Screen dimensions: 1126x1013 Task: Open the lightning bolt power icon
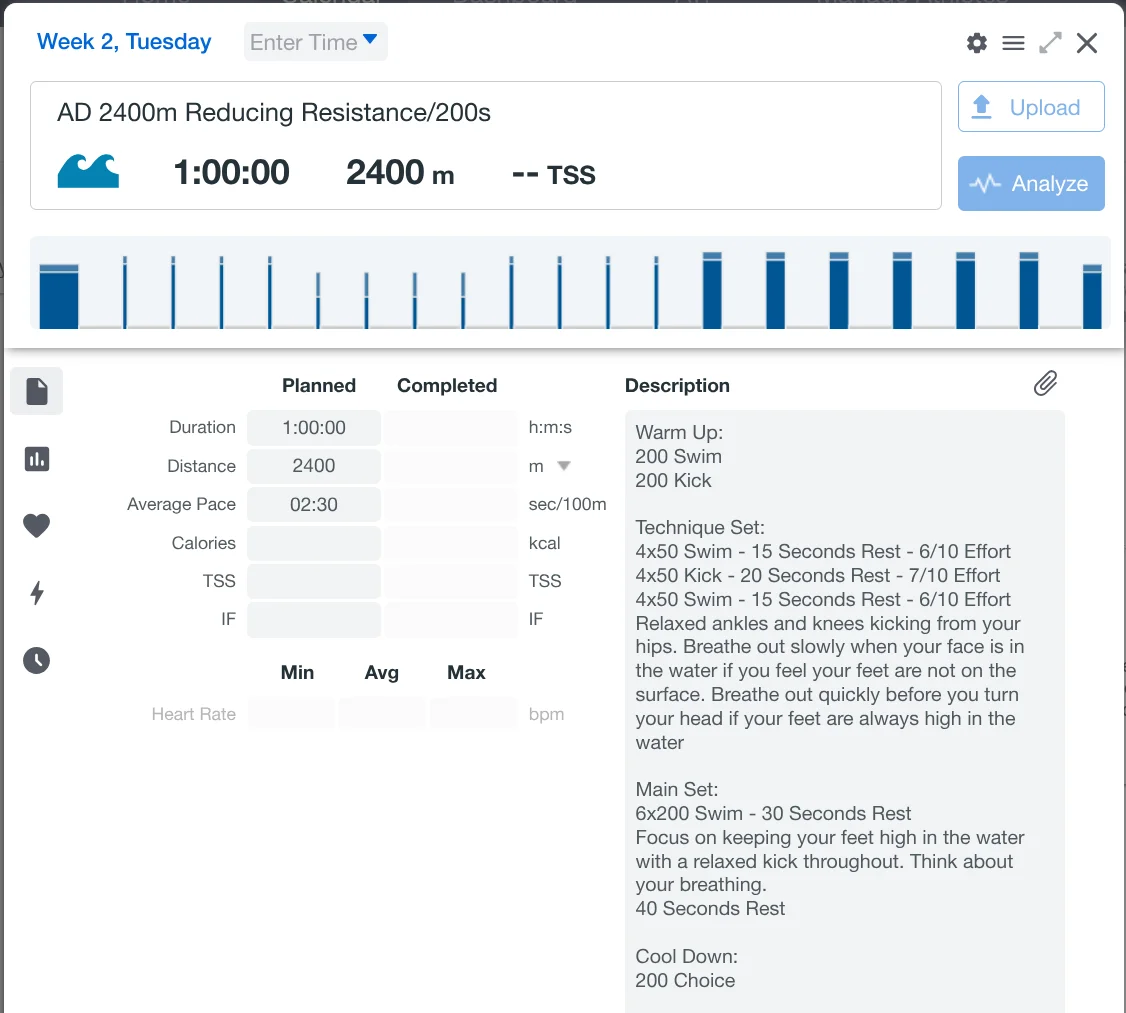(37, 593)
